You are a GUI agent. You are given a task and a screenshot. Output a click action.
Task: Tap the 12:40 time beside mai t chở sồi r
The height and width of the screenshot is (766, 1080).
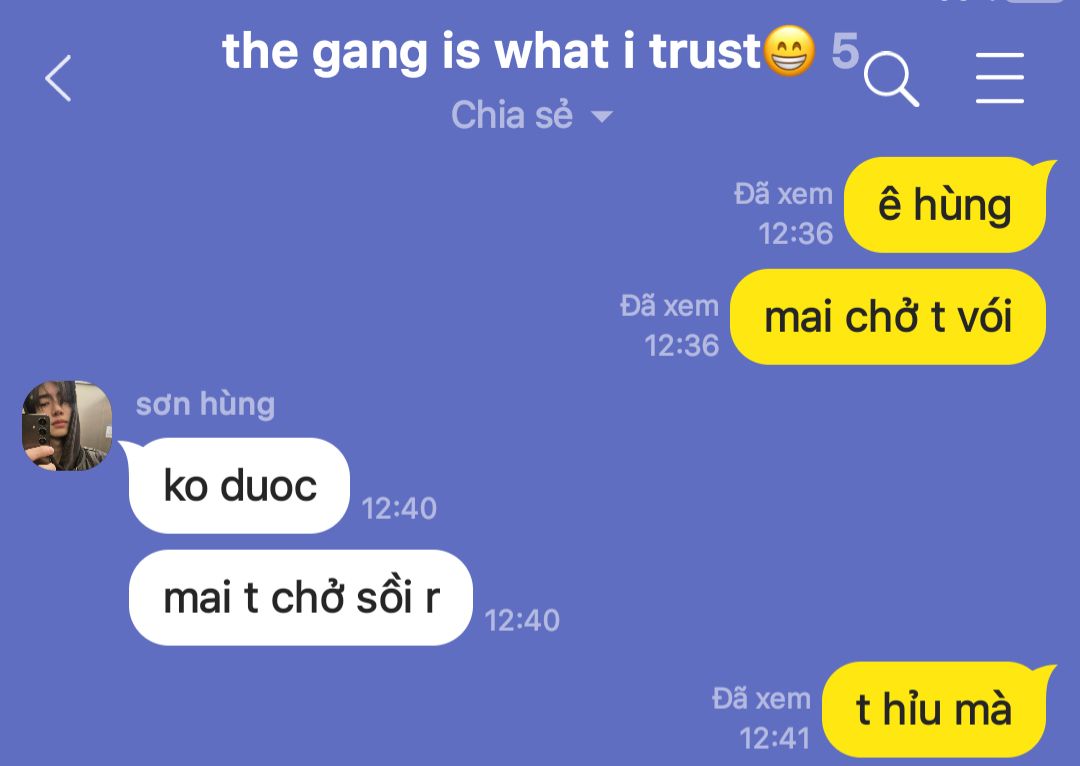(522, 621)
